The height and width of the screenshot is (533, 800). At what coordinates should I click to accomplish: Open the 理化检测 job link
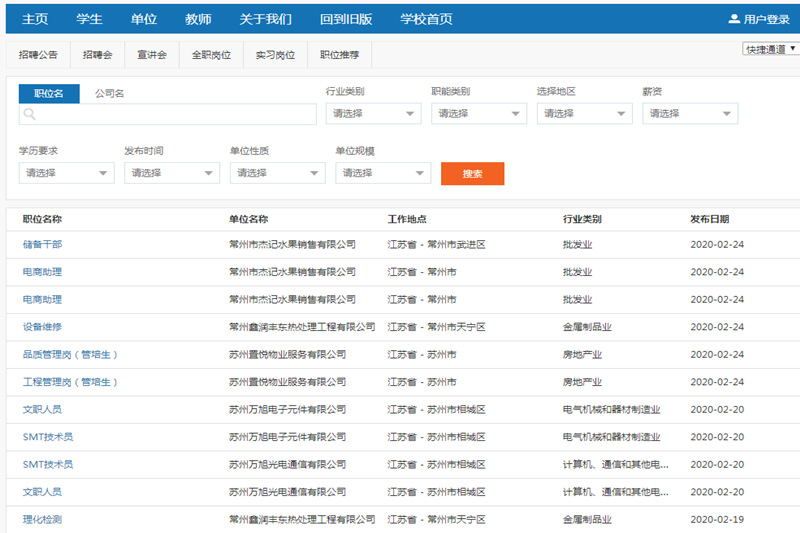tap(42, 519)
